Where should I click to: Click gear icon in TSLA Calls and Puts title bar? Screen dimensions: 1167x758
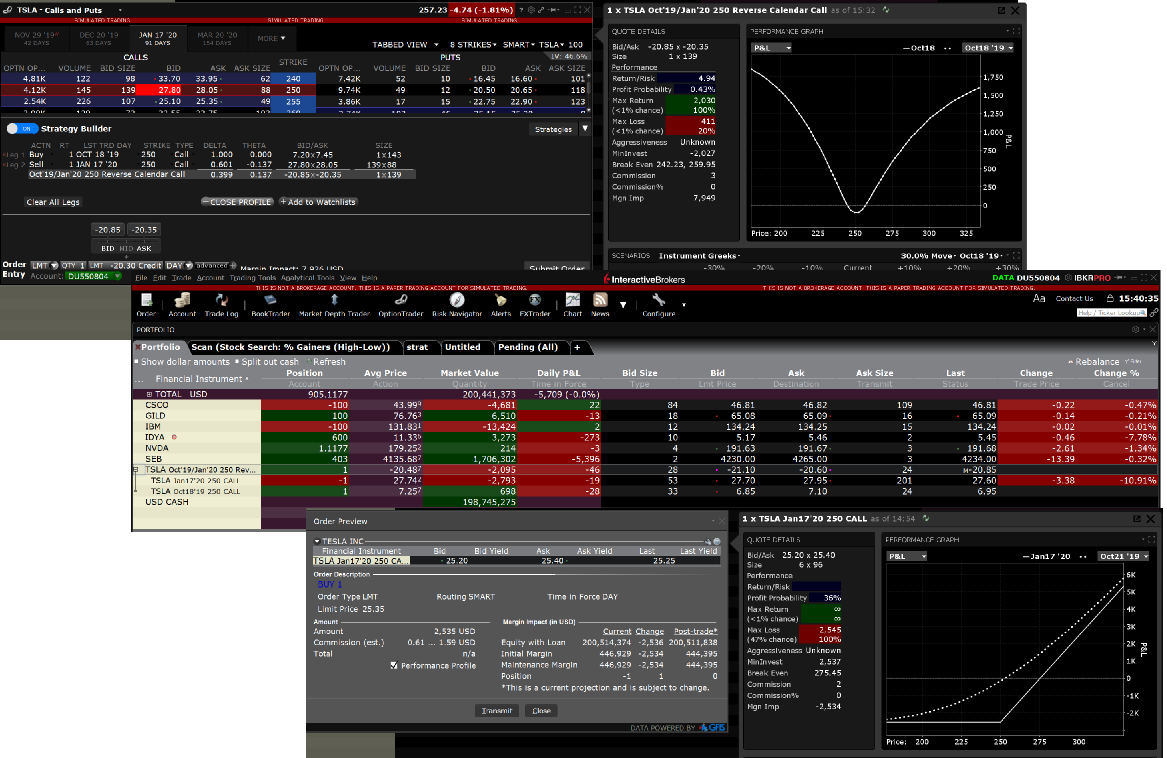click(x=531, y=10)
